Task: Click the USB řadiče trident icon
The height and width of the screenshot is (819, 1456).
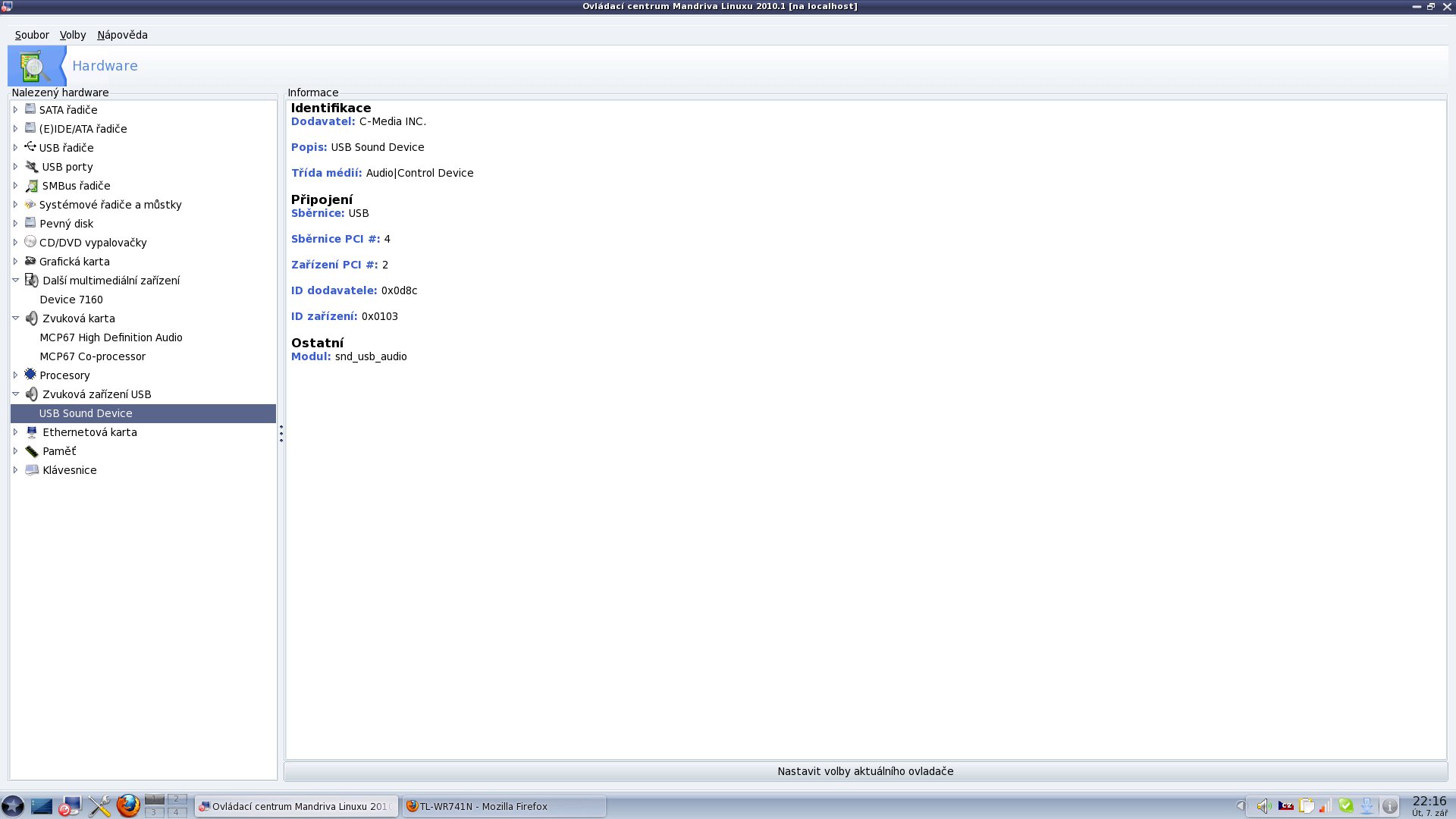Action: tap(30, 147)
